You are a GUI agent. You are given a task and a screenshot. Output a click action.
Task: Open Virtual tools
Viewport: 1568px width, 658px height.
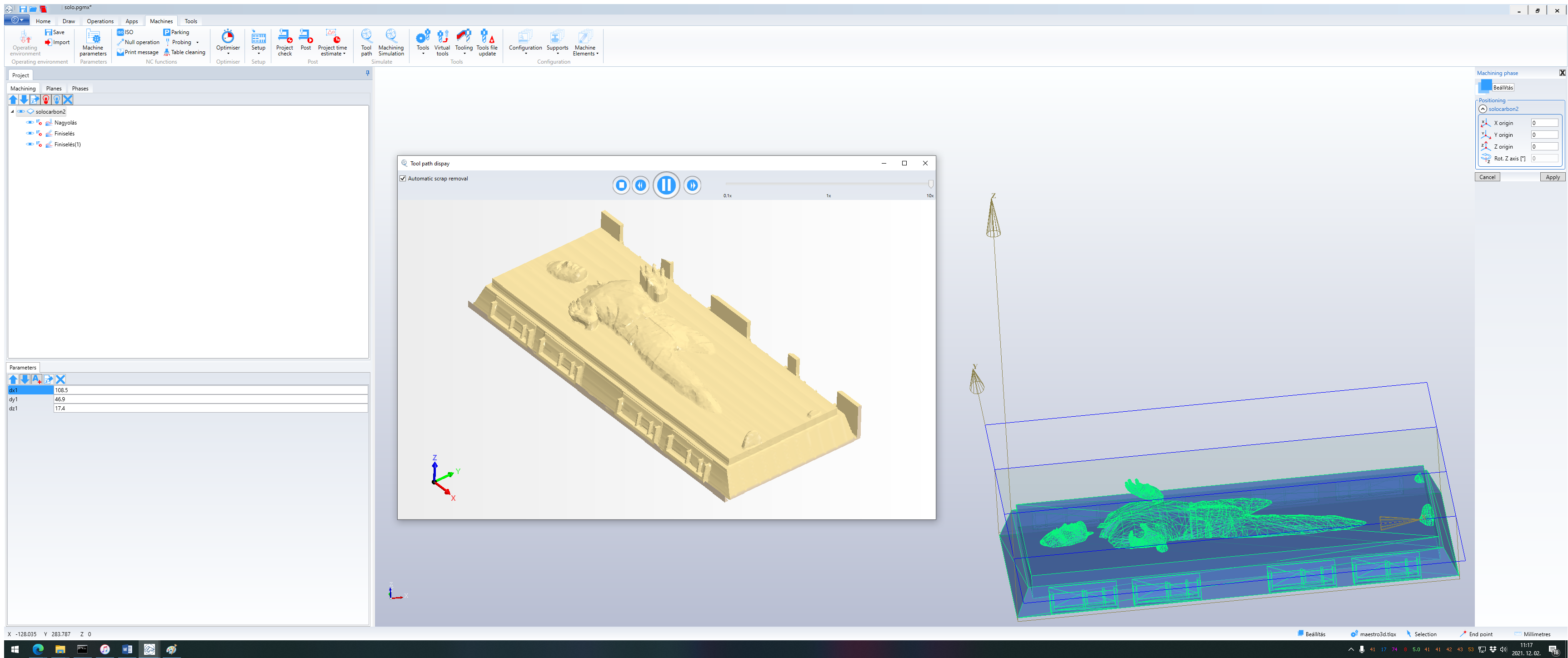point(442,43)
